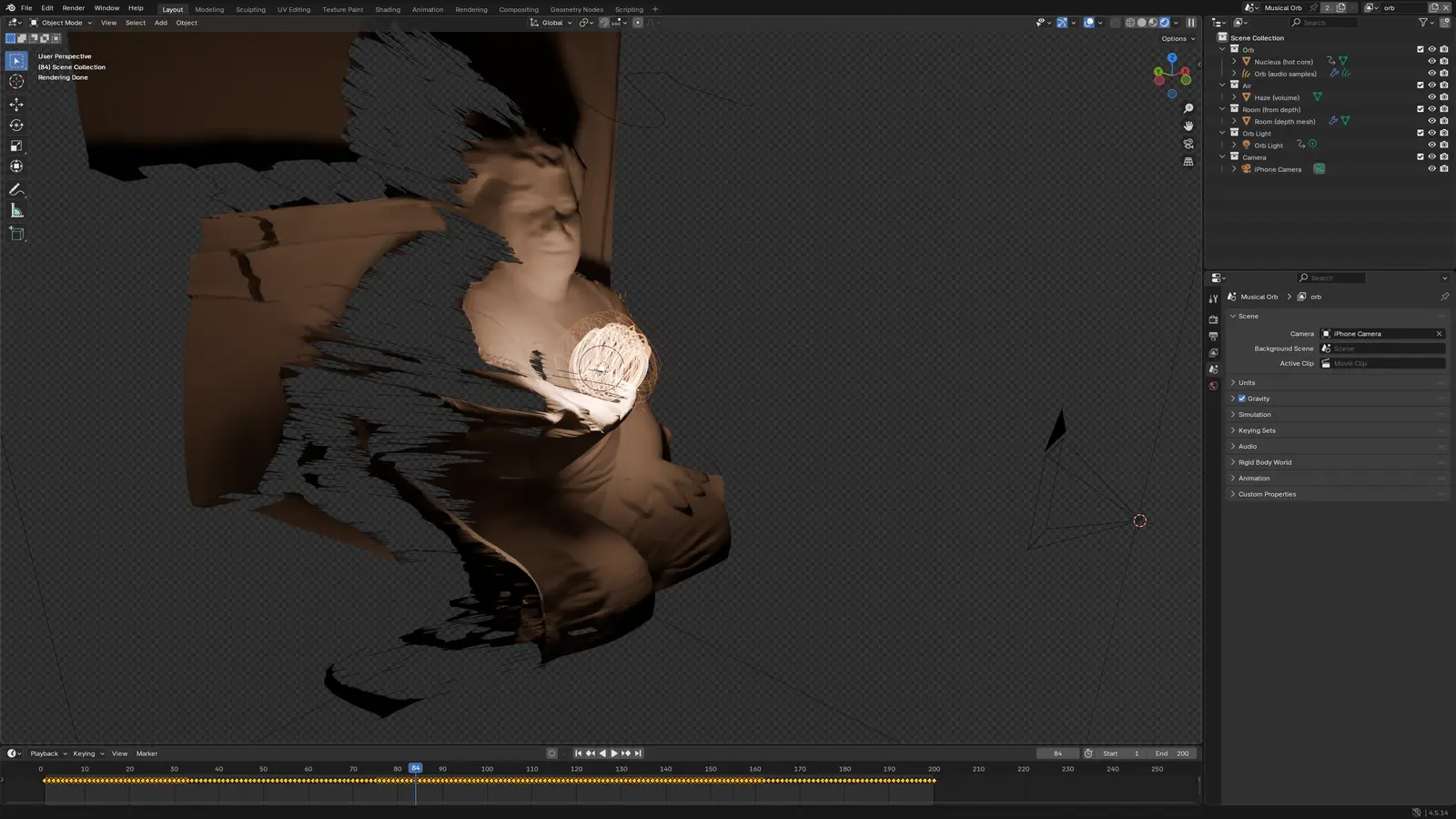Select the Annotate tool

click(16, 190)
